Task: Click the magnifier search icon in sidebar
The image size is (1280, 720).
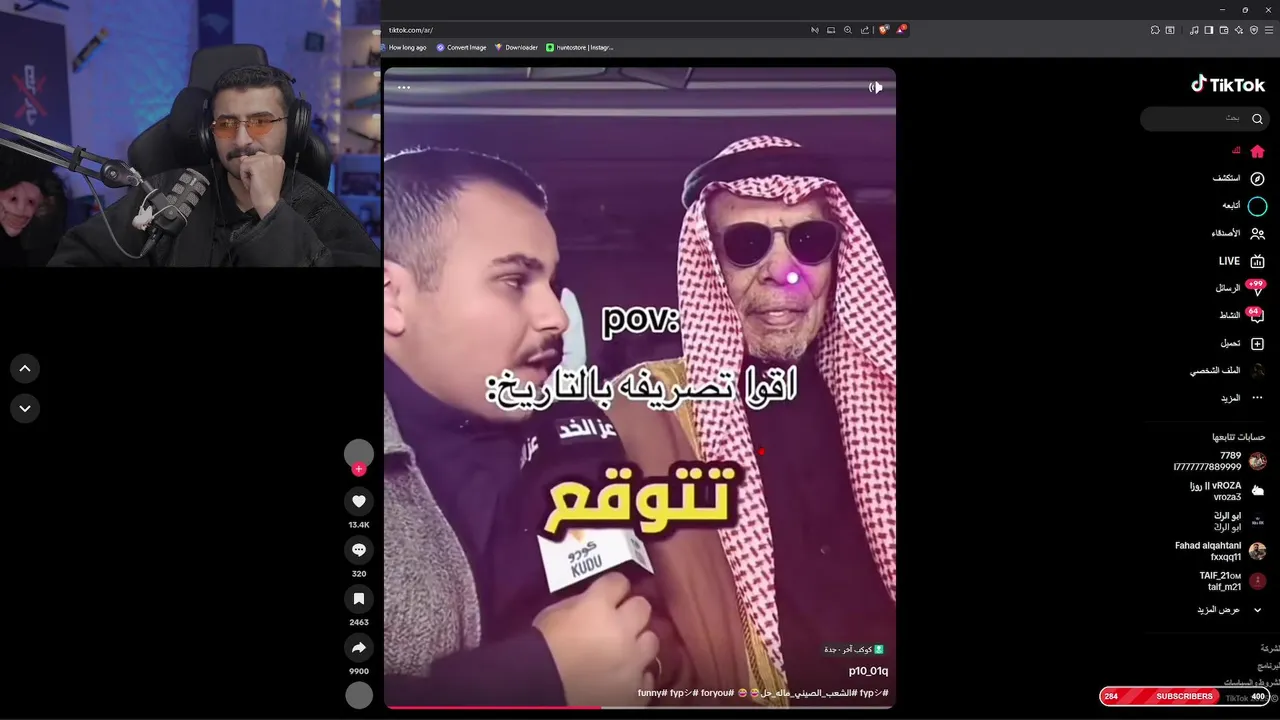Action: pos(1257,119)
